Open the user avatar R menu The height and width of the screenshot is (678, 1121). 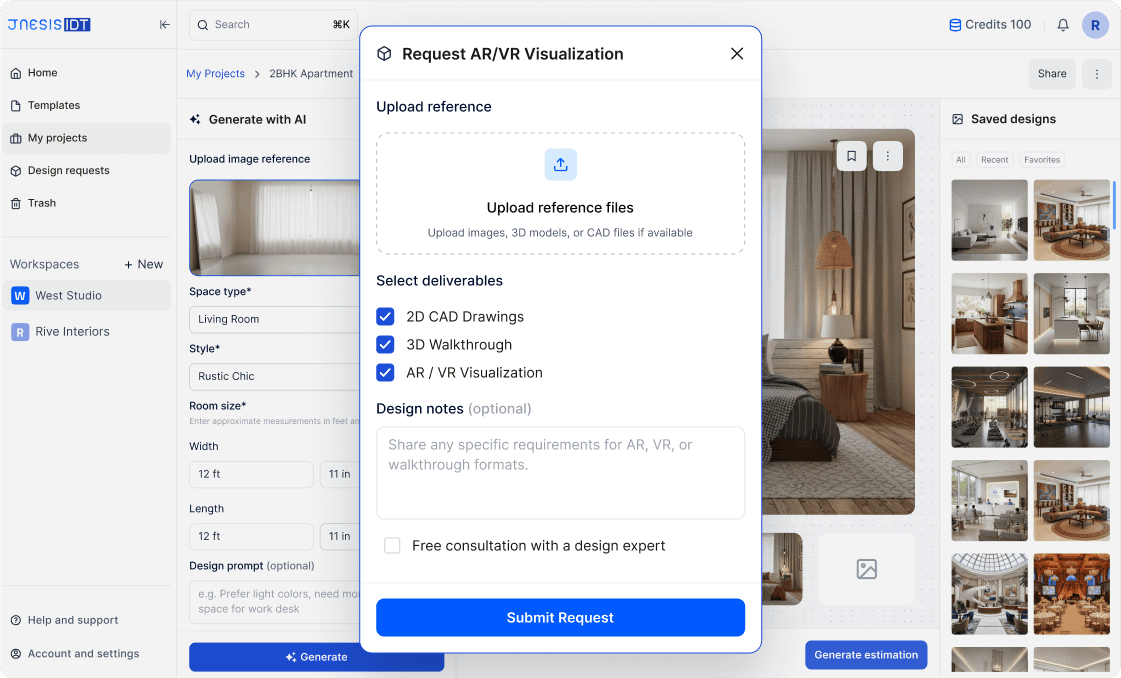click(x=1095, y=25)
